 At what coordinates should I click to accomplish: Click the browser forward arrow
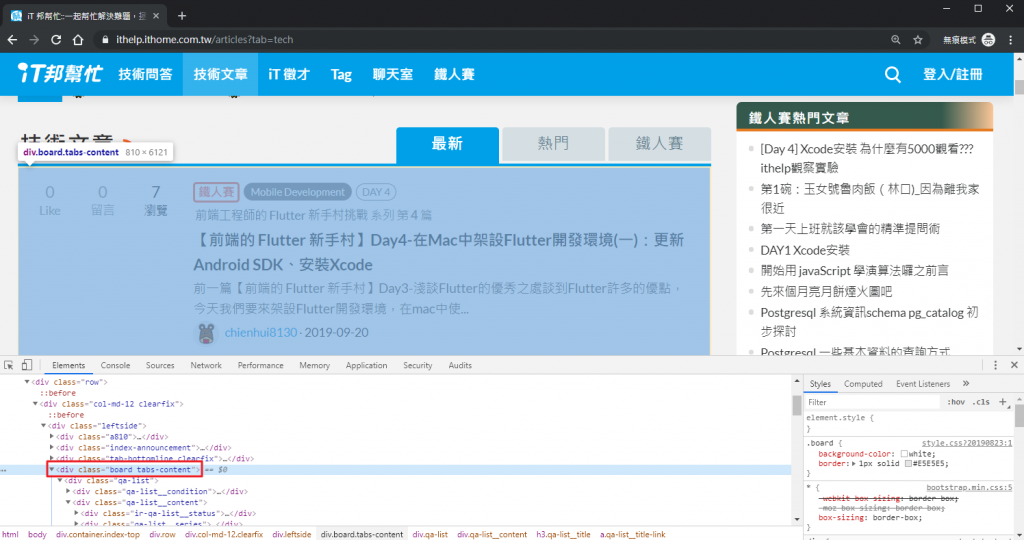(34, 40)
